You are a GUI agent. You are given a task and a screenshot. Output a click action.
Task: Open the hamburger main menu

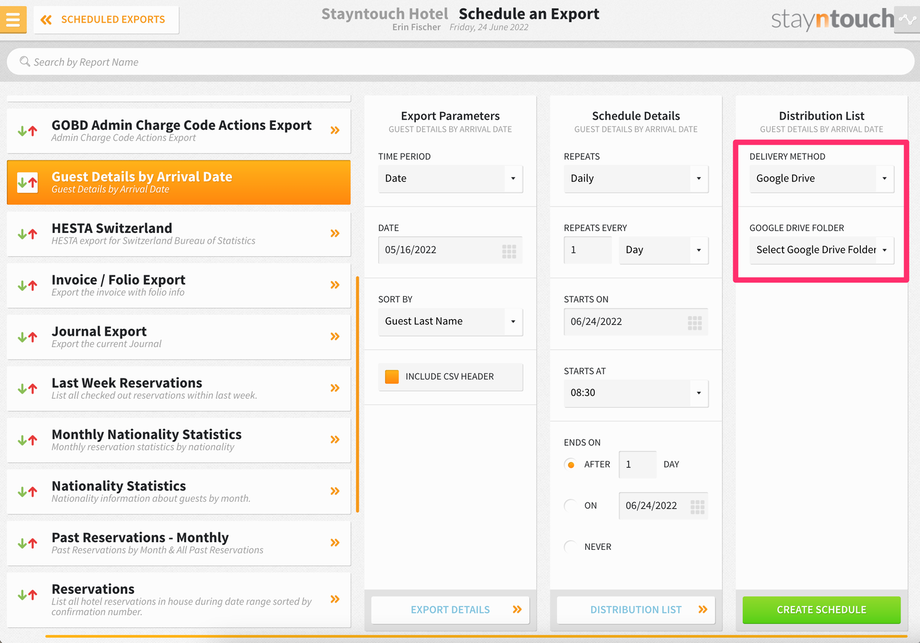[13, 19]
